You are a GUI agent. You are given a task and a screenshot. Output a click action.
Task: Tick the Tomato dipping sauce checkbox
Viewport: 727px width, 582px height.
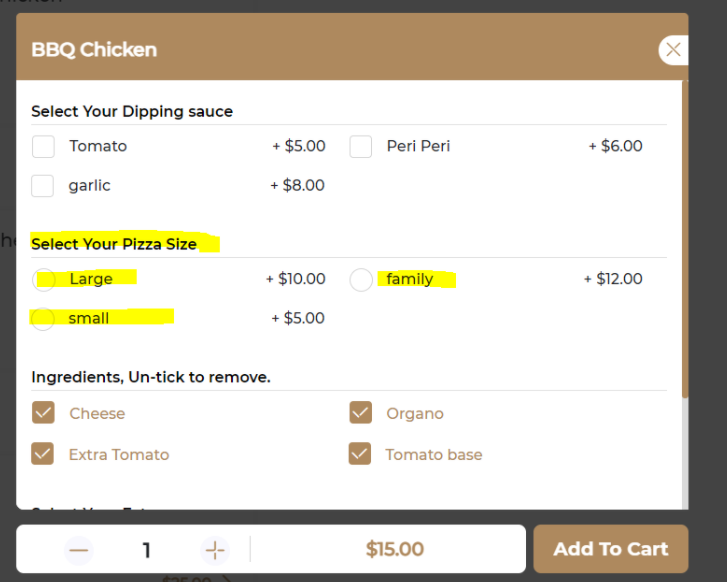43,147
